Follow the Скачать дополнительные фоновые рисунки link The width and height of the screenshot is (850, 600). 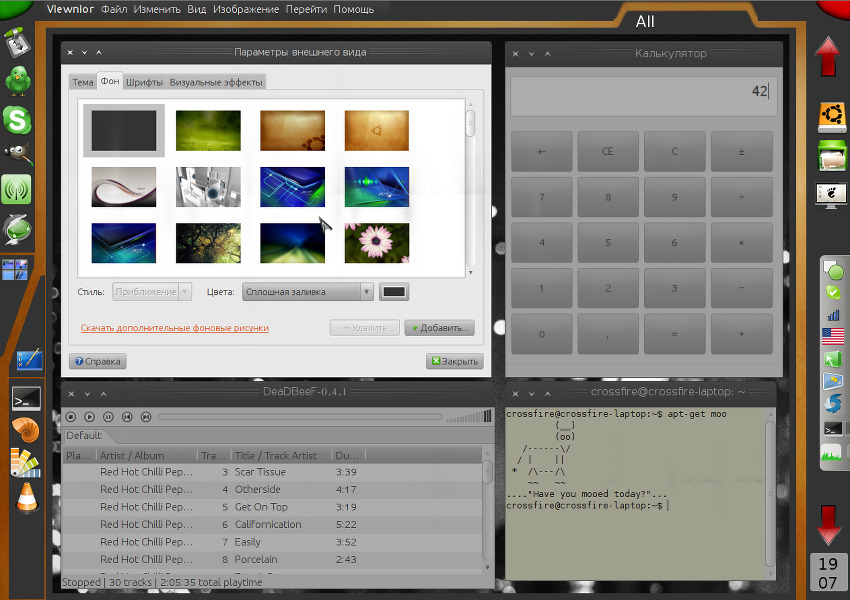(x=175, y=328)
